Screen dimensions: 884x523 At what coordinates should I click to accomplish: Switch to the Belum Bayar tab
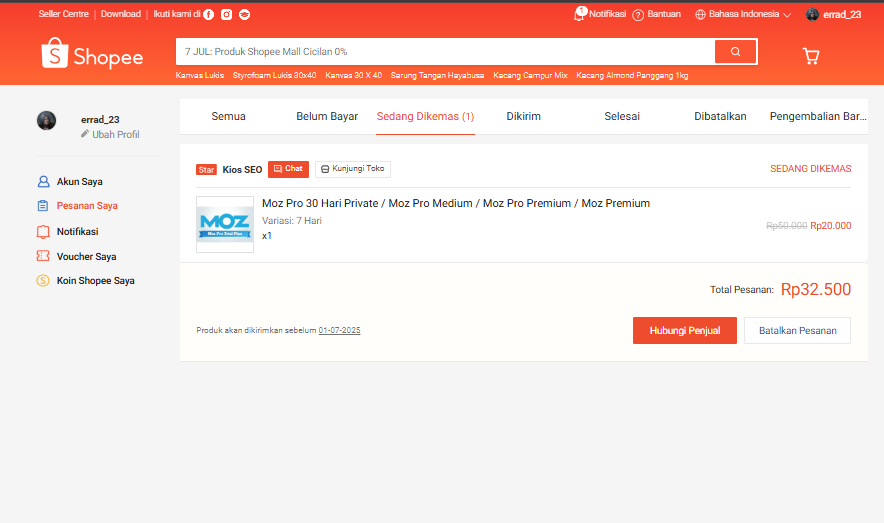(327, 116)
